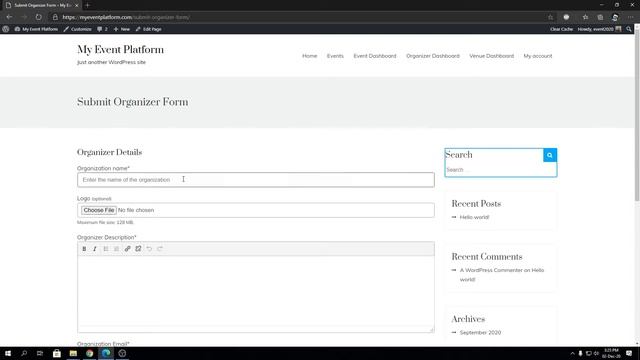
Task: Open the Howdy user account menu
Action: click(599, 29)
